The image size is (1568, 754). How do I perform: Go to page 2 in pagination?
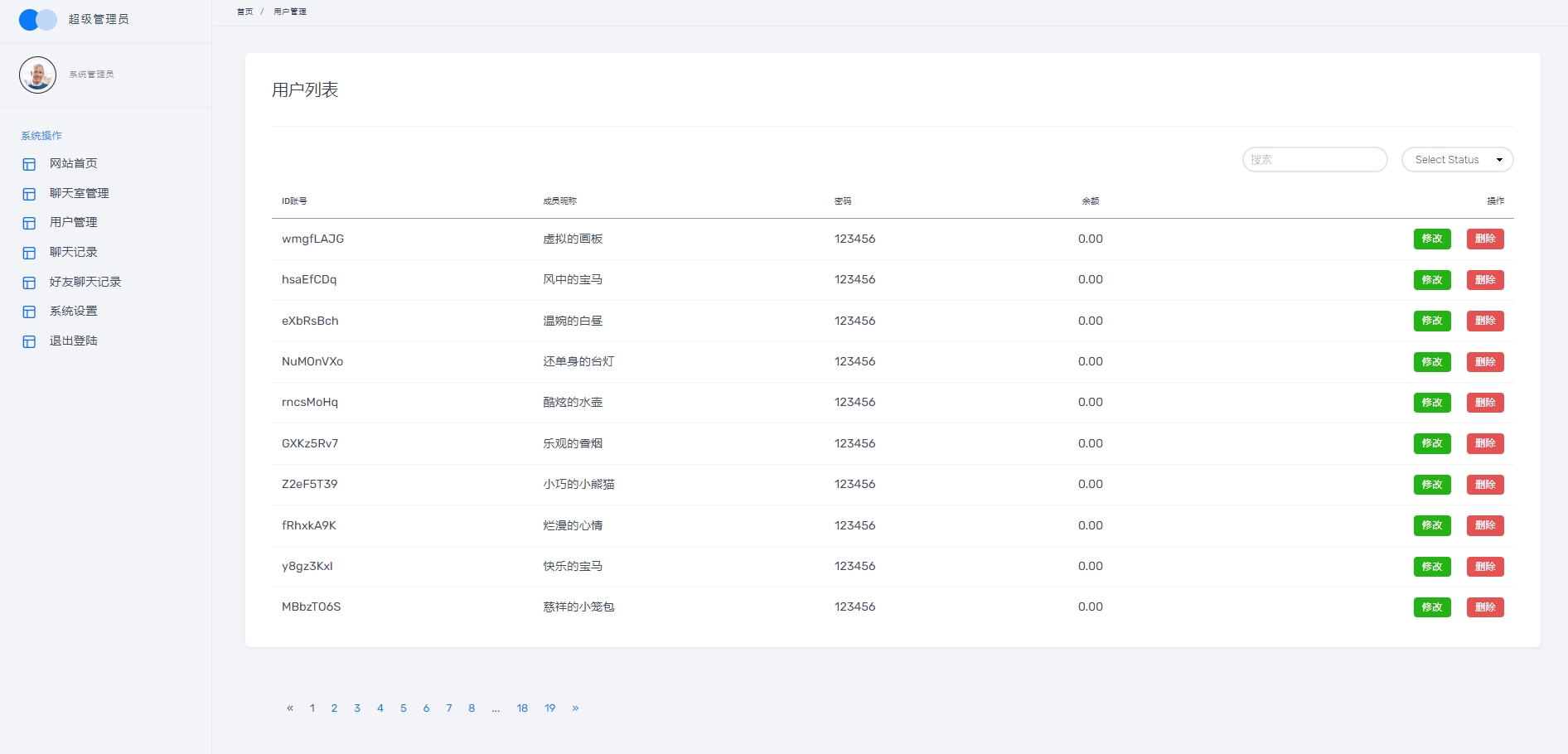pyautogui.click(x=334, y=708)
